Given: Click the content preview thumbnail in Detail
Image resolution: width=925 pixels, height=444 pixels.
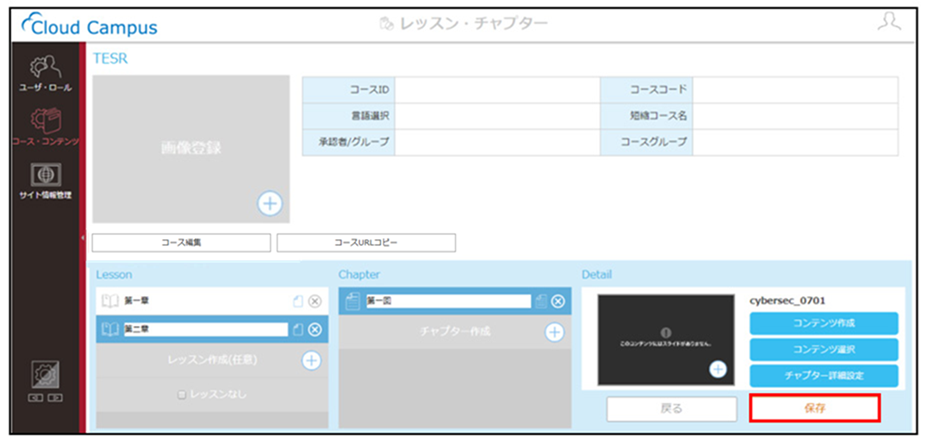Looking at the screenshot, I should (666, 340).
